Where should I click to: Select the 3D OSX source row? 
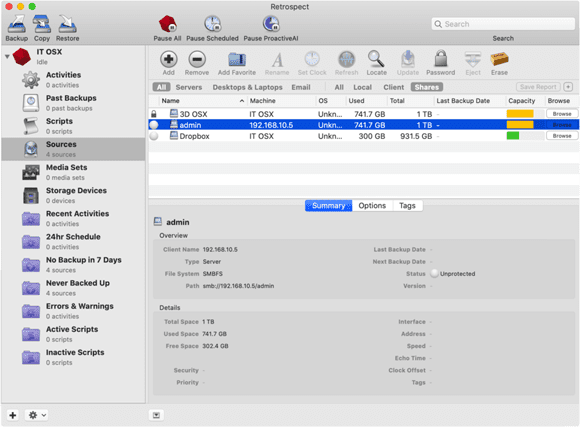363,114
